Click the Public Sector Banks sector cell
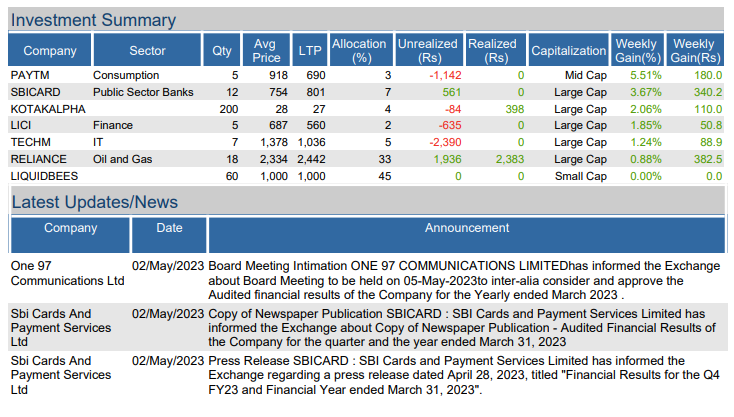The width and height of the screenshot is (734, 417). pos(143,92)
